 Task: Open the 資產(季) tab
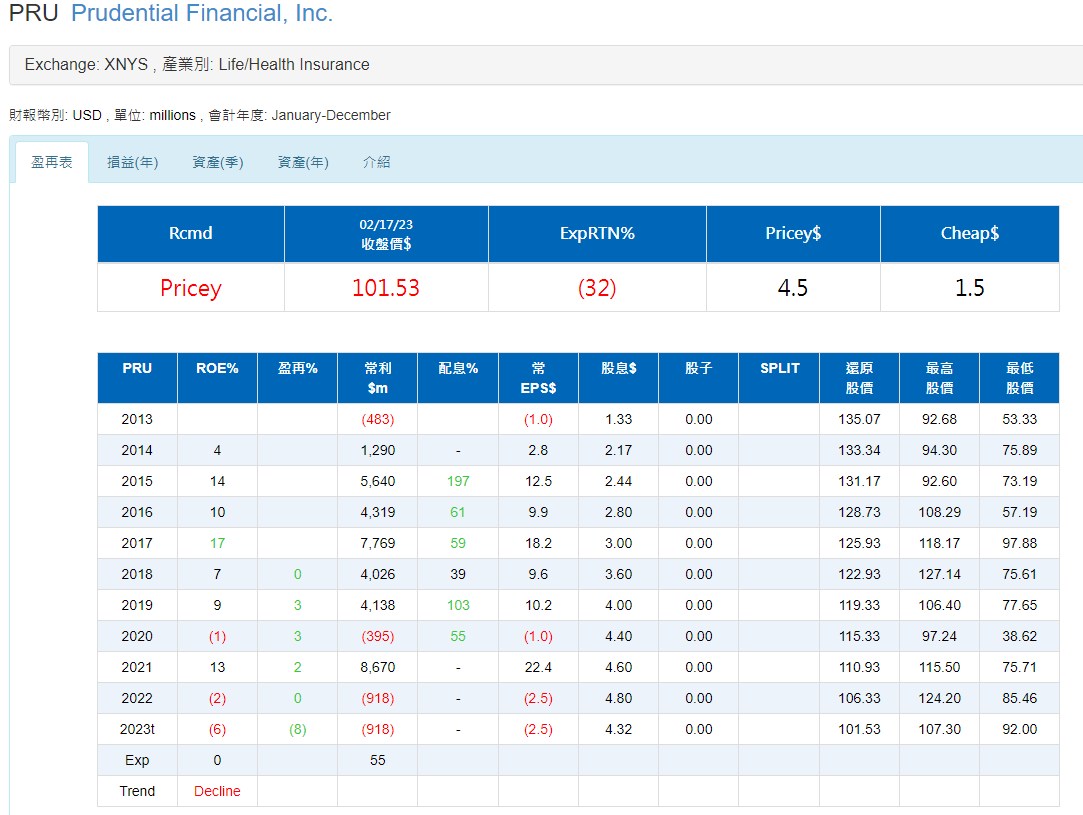(x=218, y=162)
